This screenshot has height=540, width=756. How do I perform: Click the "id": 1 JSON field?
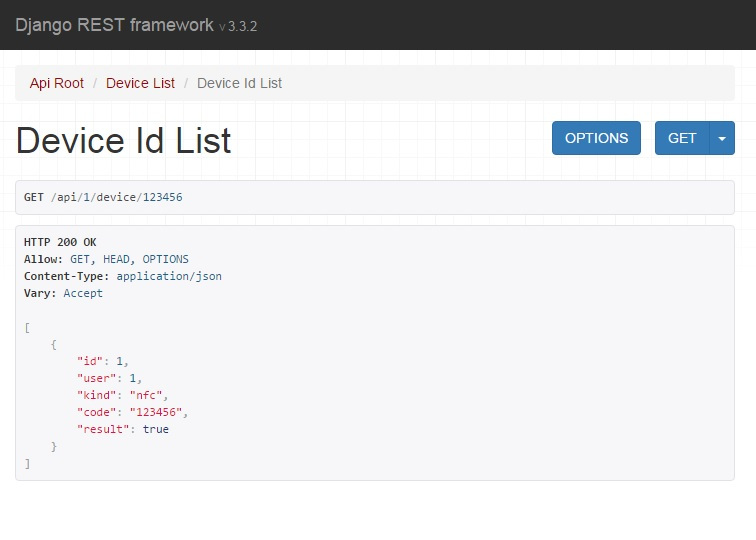[x=103, y=361]
